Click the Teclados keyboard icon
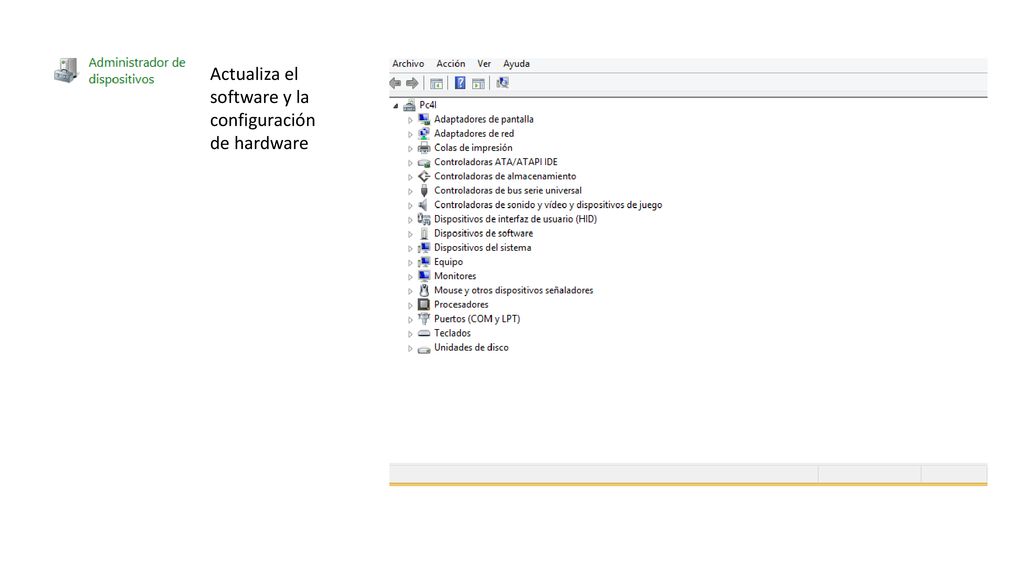Viewport: 1024px width, 576px height. (424, 334)
